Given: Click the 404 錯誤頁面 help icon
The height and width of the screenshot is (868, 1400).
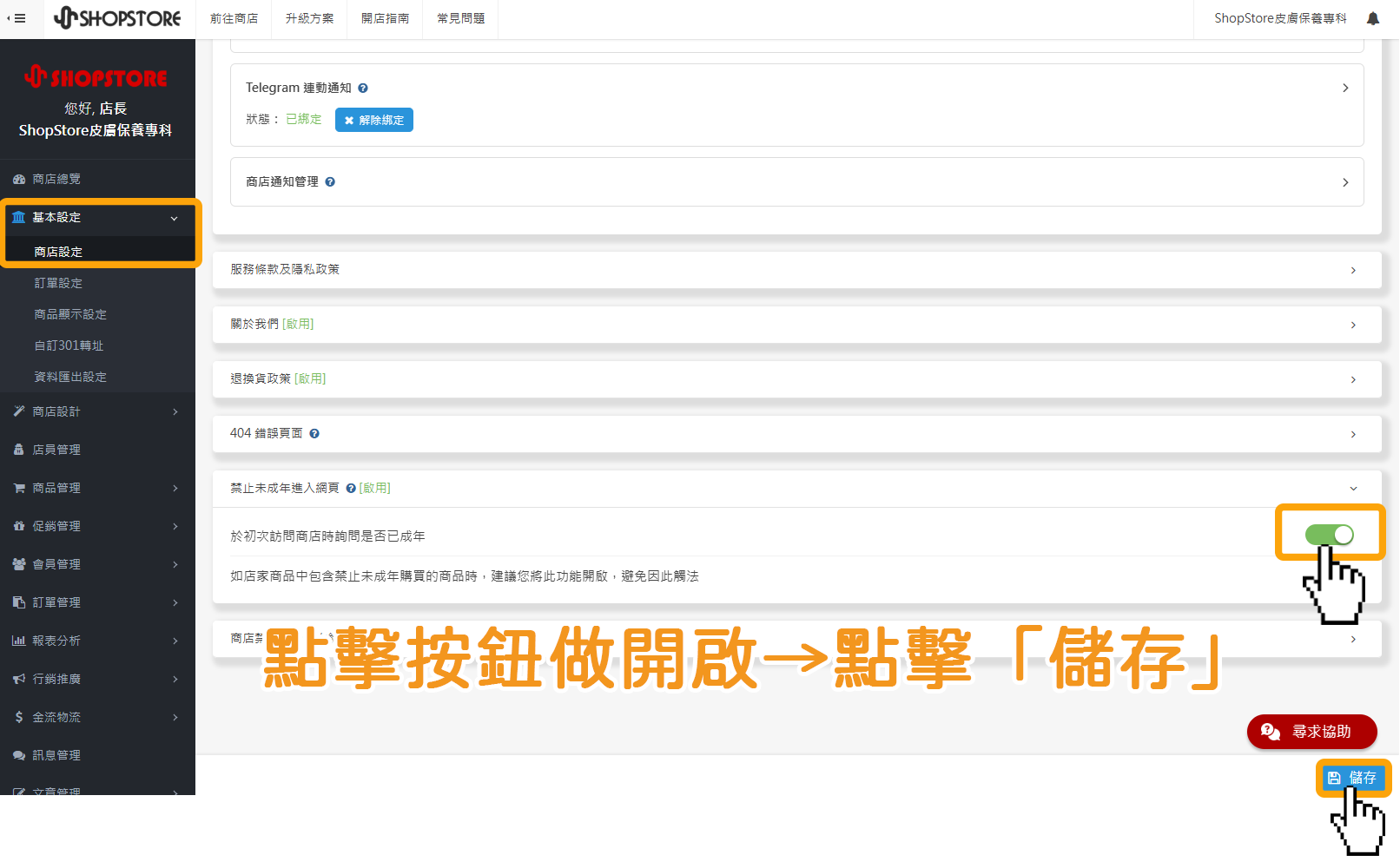Looking at the screenshot, I should tap(314, 433).
